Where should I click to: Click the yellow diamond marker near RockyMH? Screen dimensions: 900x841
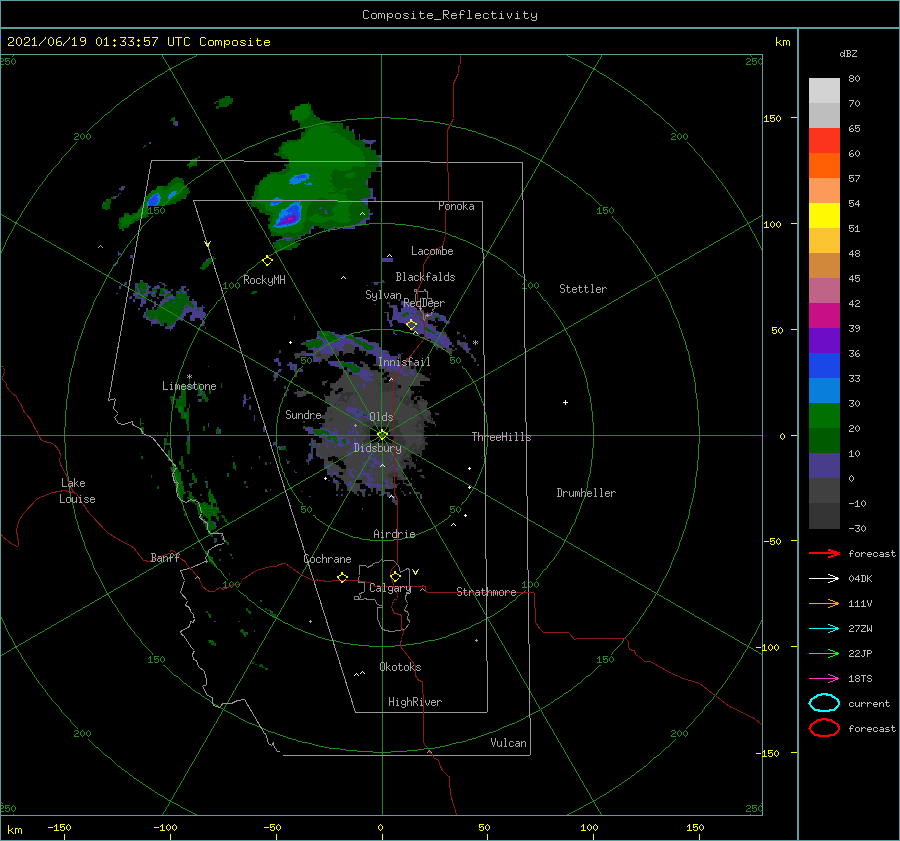coord(267,261)
